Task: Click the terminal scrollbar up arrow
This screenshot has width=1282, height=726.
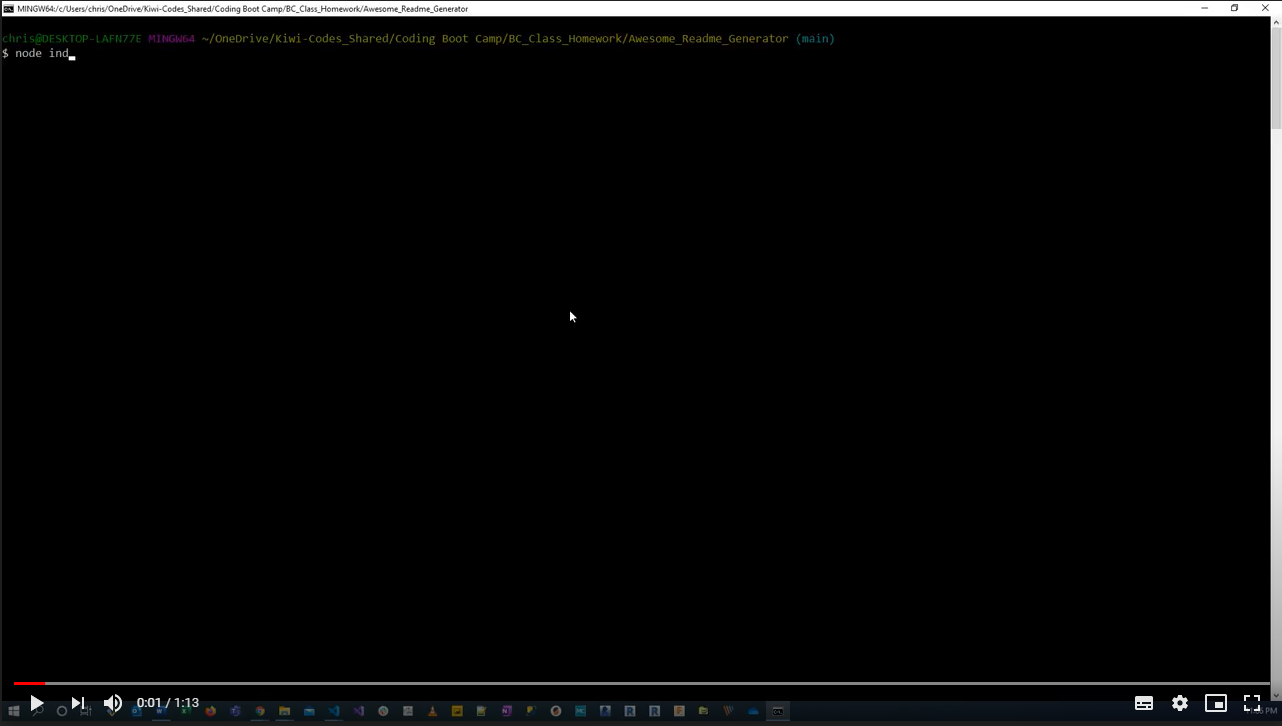Action: (1276, 23)
